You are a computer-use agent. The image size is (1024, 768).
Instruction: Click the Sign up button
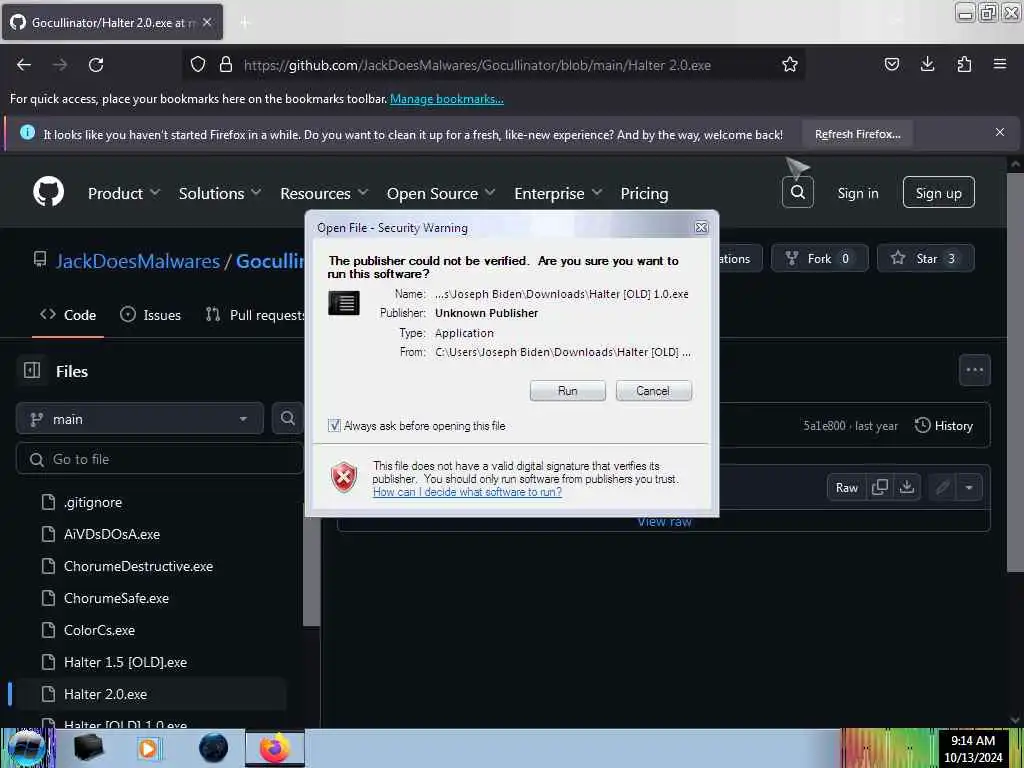click(938, 192)
